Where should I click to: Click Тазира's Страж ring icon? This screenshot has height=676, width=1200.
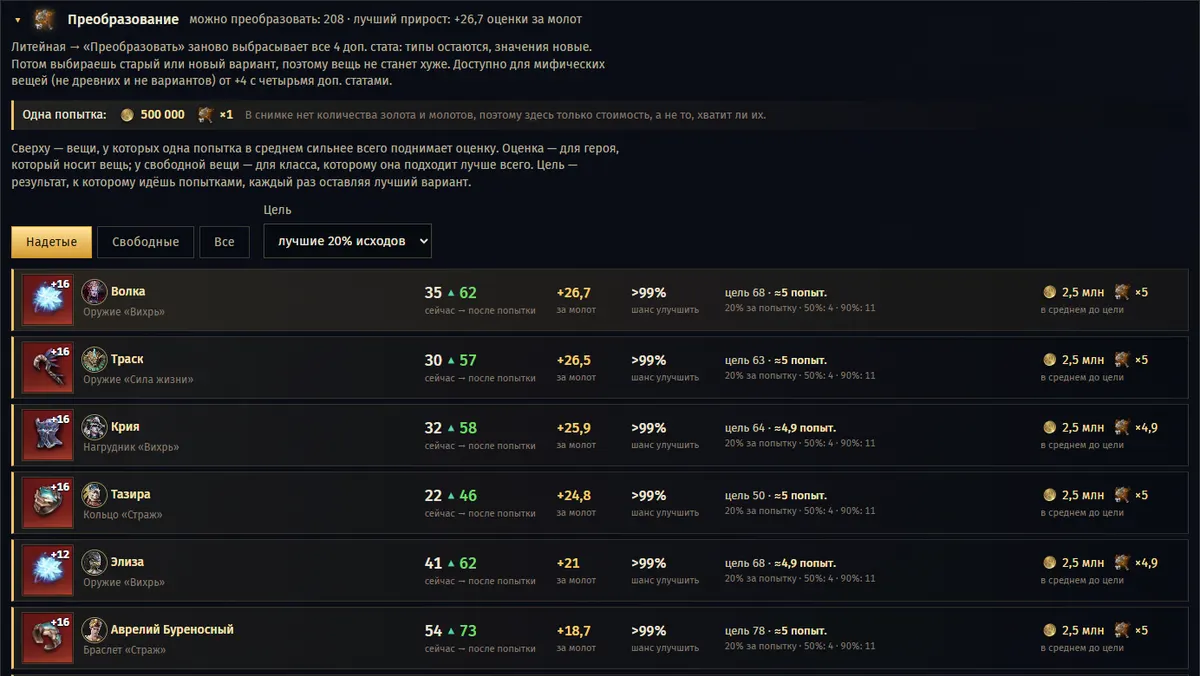pos(48,503)
